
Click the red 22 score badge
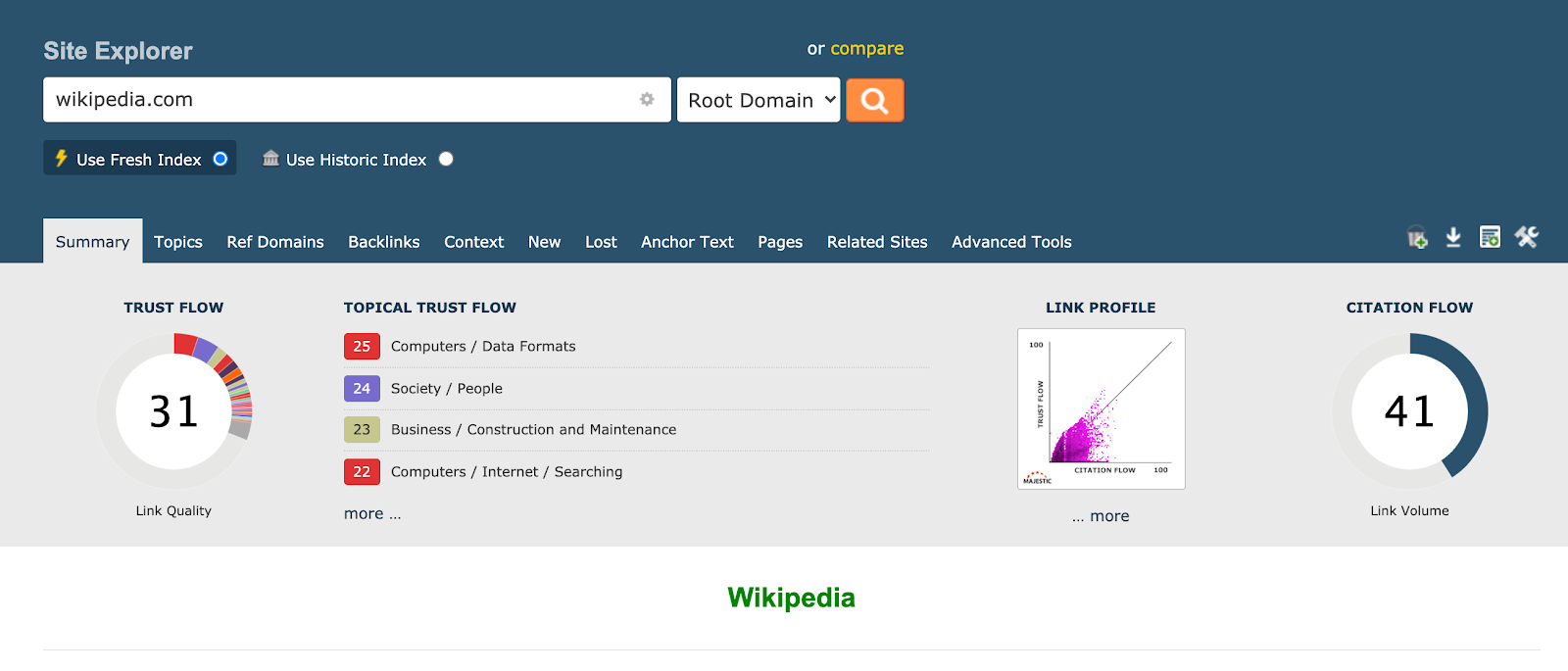pyautogui.click(x=362, y=471)
